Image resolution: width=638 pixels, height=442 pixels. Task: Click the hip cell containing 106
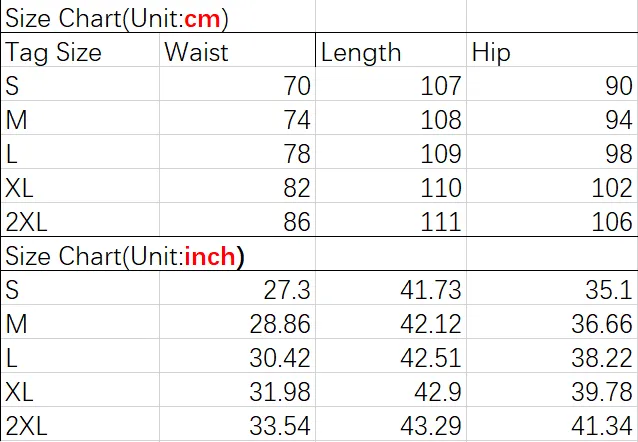552,219
